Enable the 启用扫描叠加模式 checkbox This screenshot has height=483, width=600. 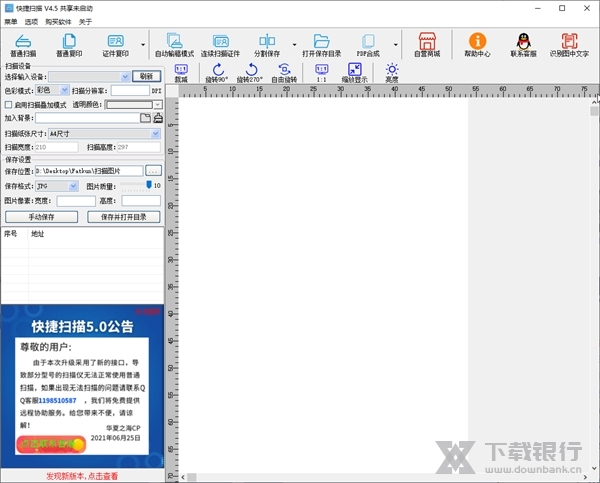pyautogui.click(x=9, y=104)
